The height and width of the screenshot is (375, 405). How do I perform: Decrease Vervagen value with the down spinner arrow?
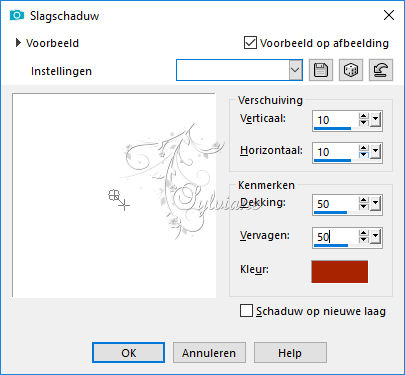click(x=364, y=240)
